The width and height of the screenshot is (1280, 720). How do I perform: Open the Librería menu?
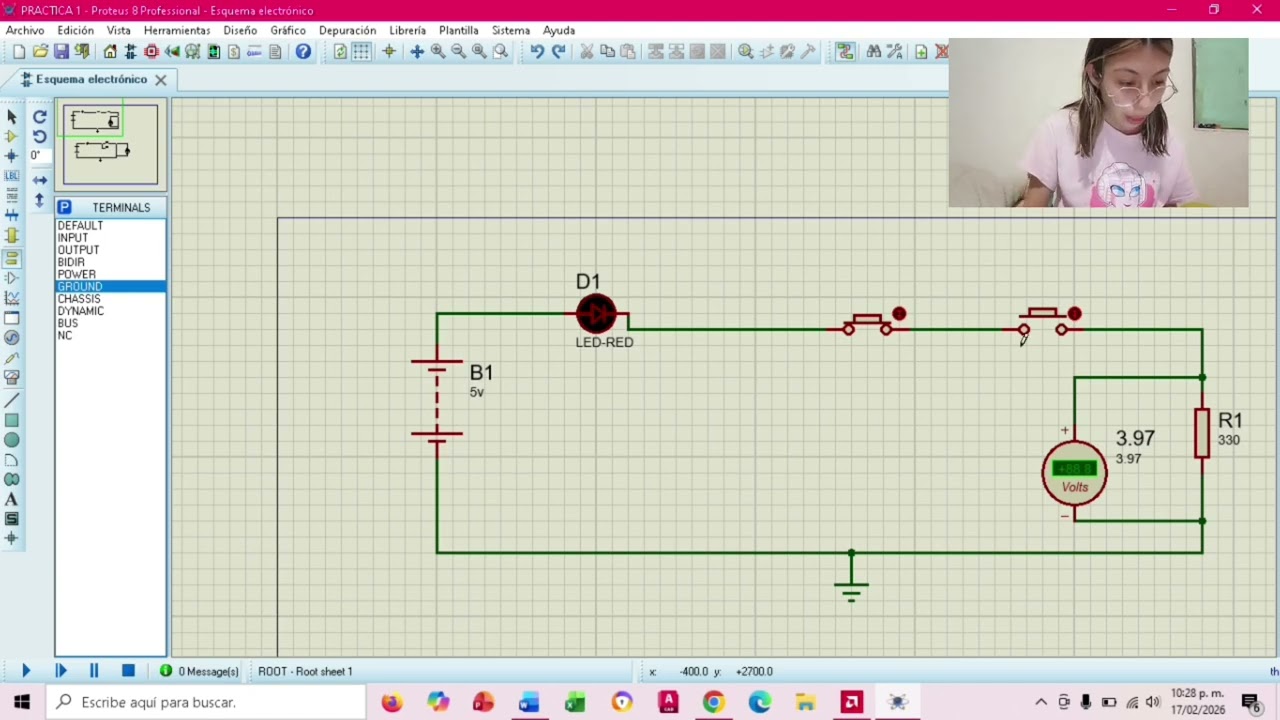[x=407, y=30]
